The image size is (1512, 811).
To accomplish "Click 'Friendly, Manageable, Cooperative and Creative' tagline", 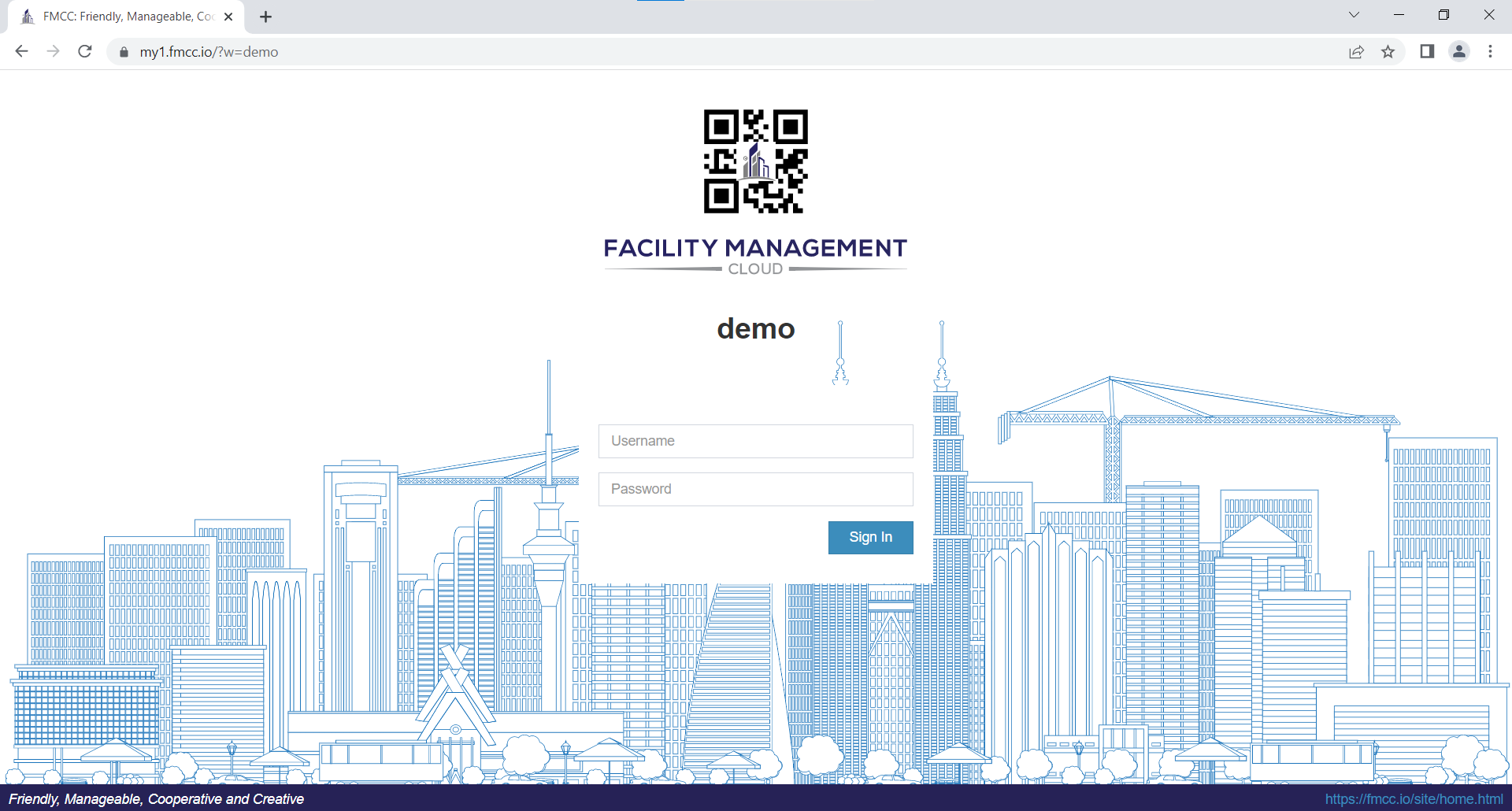I will click(x=156, y=799).
